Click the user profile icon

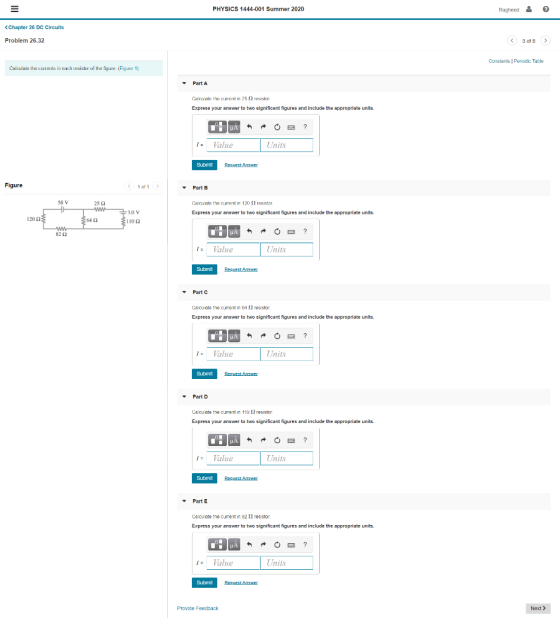pos(529,9)
